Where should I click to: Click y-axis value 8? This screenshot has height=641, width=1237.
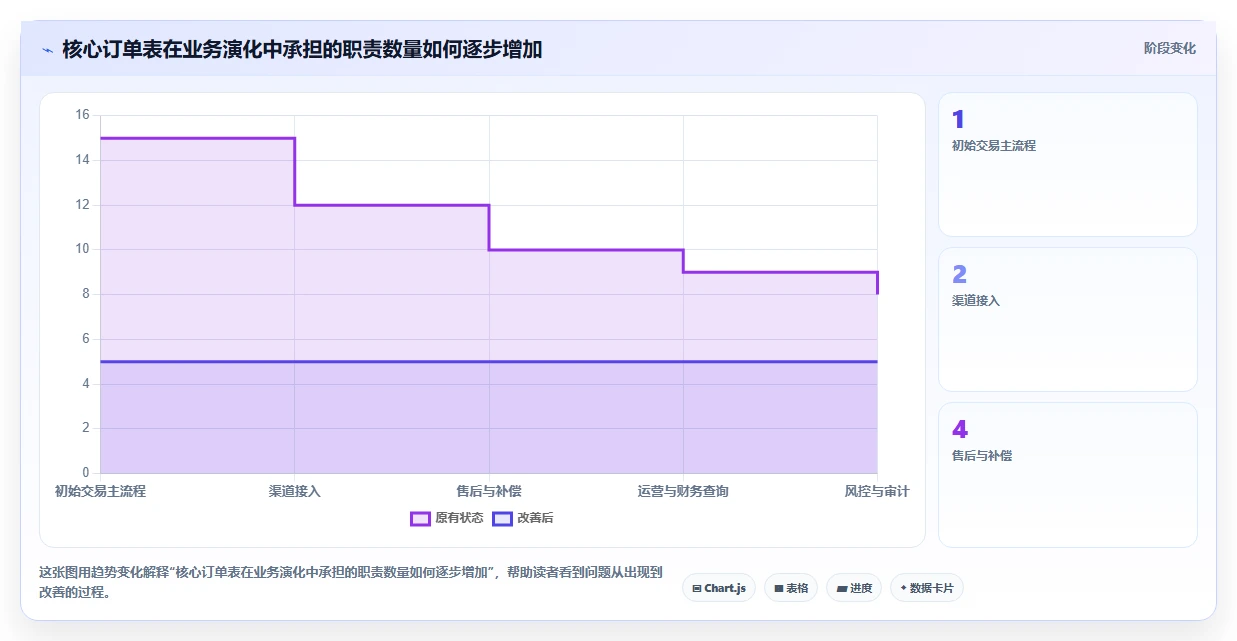coord(85,294)
